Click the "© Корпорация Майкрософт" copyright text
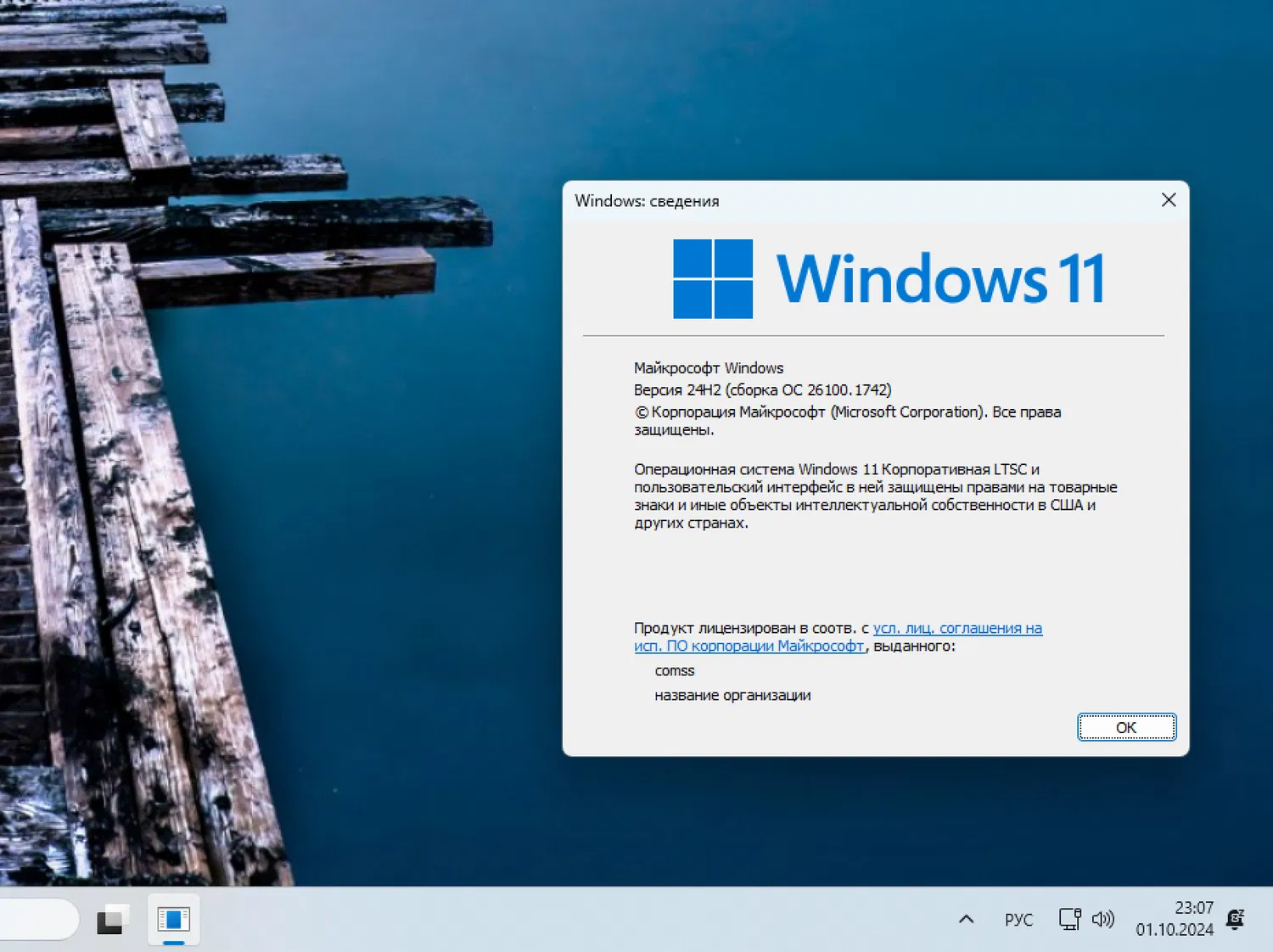1273x952 pixels. click(848, 421)
